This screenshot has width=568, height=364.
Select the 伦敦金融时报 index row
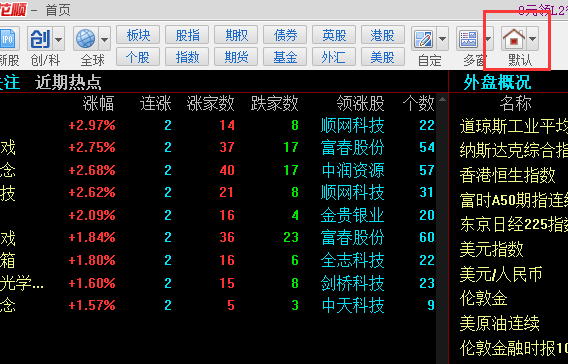pyautogui.click(x=514, y=348)
